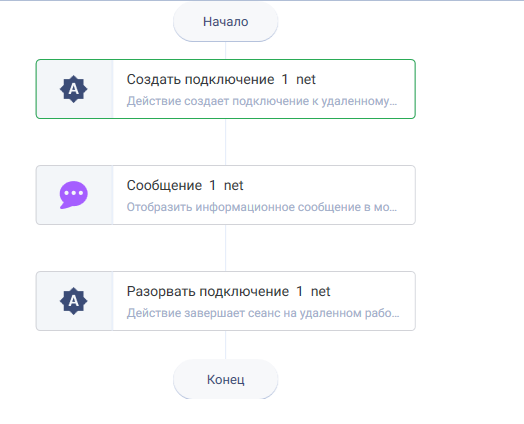
Task: Click description 'Отобразить информационное сообщение в мо…'
Action: (262, 207)
